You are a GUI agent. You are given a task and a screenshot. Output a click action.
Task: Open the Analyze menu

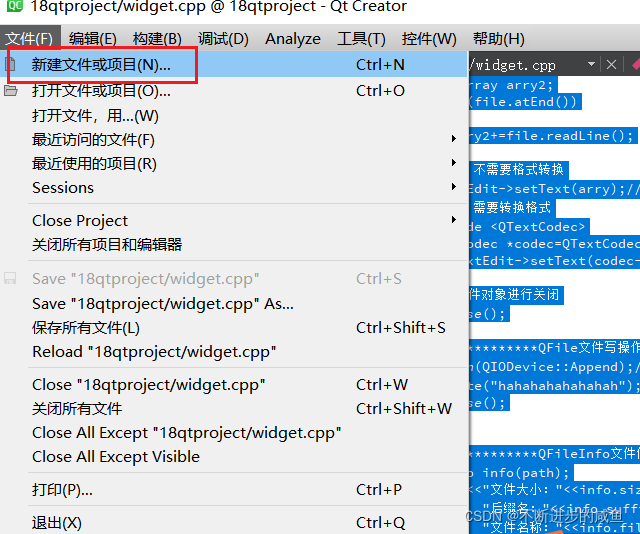coord(293,39)
